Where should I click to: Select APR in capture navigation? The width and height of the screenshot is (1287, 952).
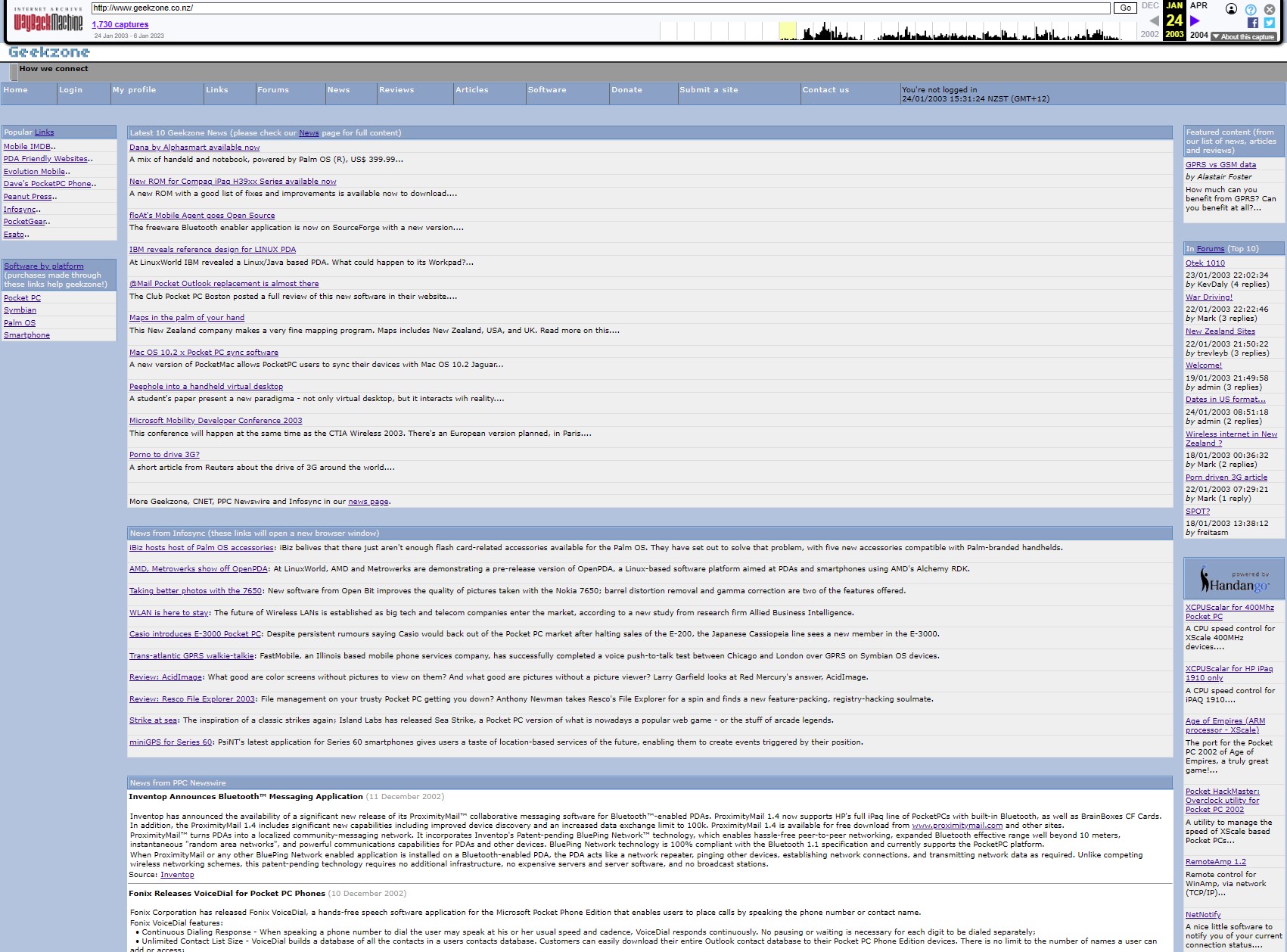click(1198, 5)
